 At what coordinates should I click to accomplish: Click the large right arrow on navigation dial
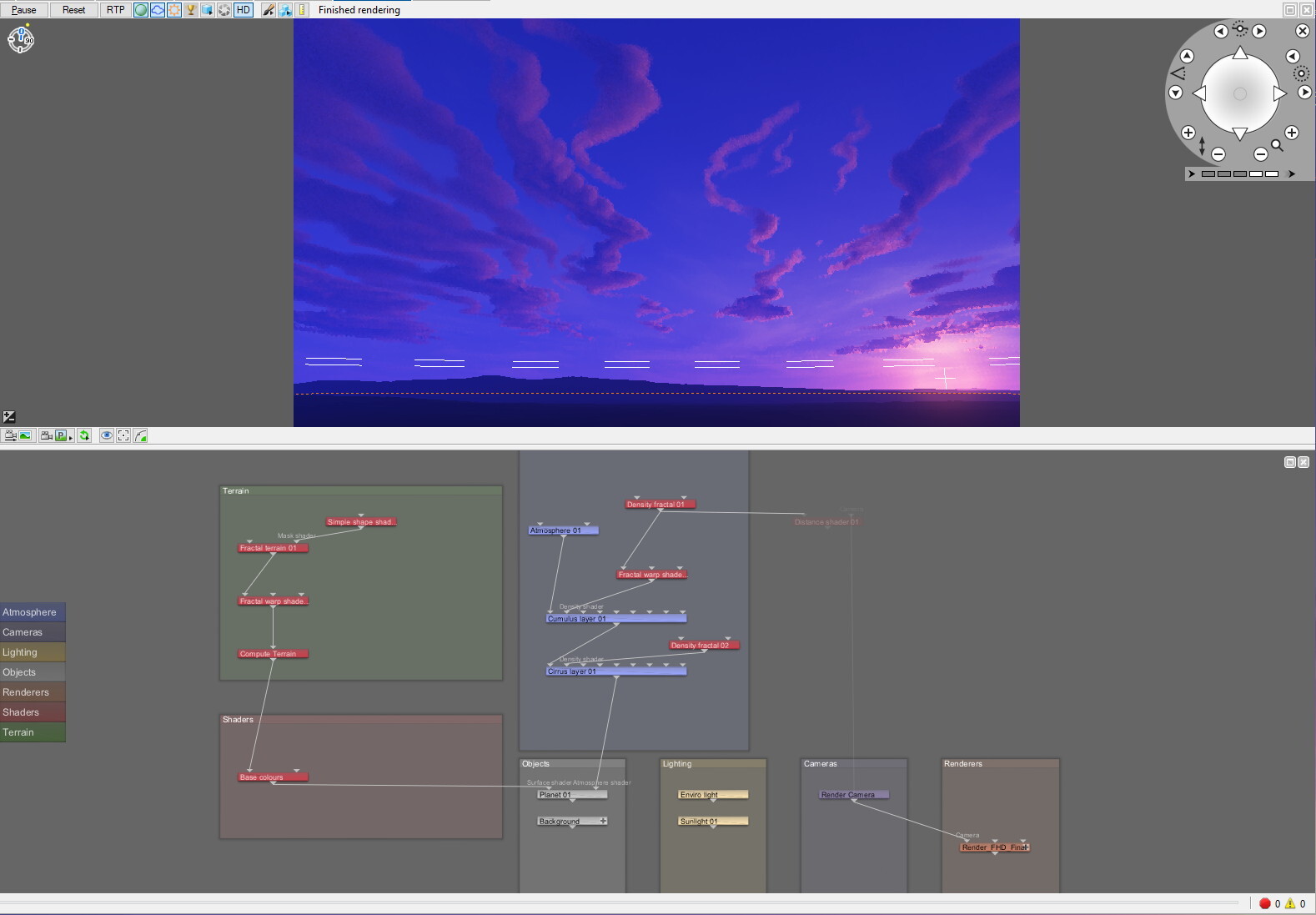click(1280, 93)
